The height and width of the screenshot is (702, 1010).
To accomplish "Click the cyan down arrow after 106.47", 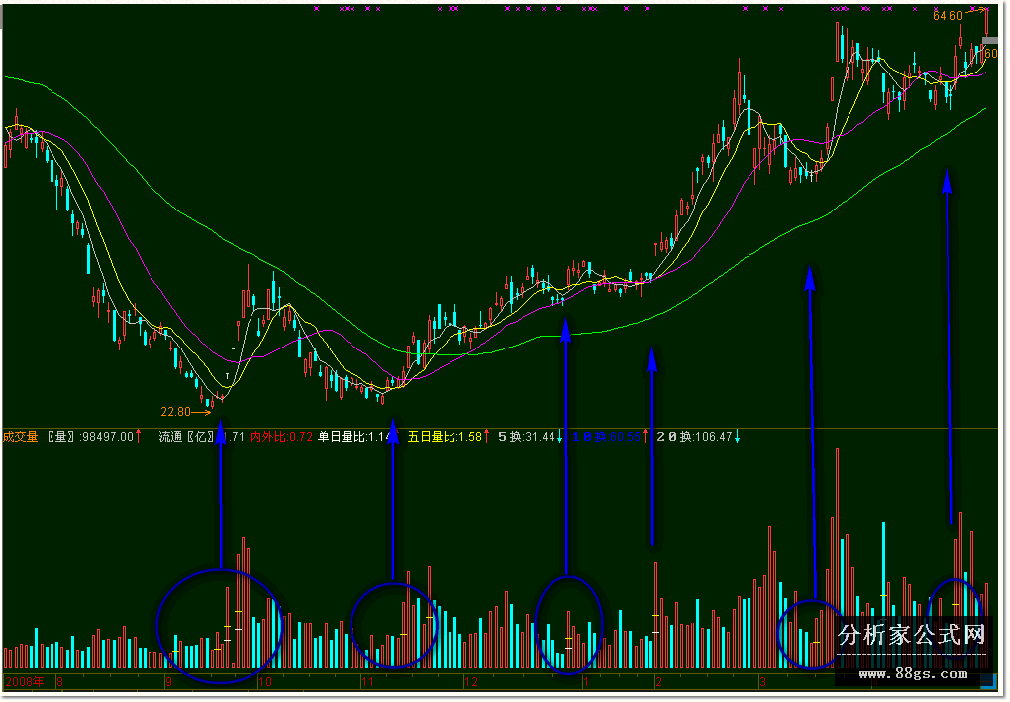I will [x=738, y=437].
